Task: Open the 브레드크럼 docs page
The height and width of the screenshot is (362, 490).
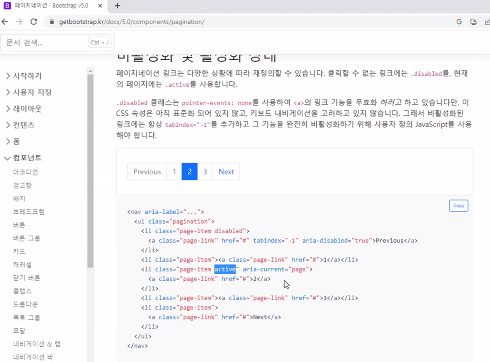Action: (28, 212)
